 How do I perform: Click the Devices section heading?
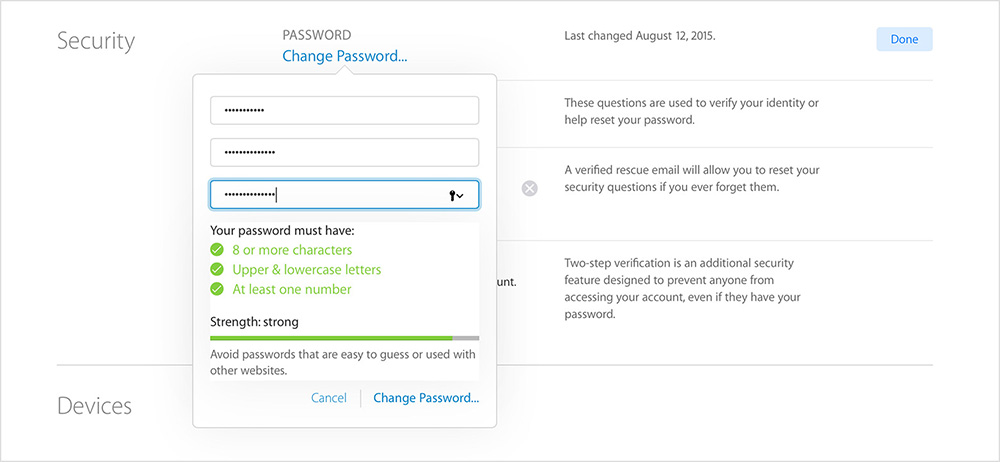(94, 406)
